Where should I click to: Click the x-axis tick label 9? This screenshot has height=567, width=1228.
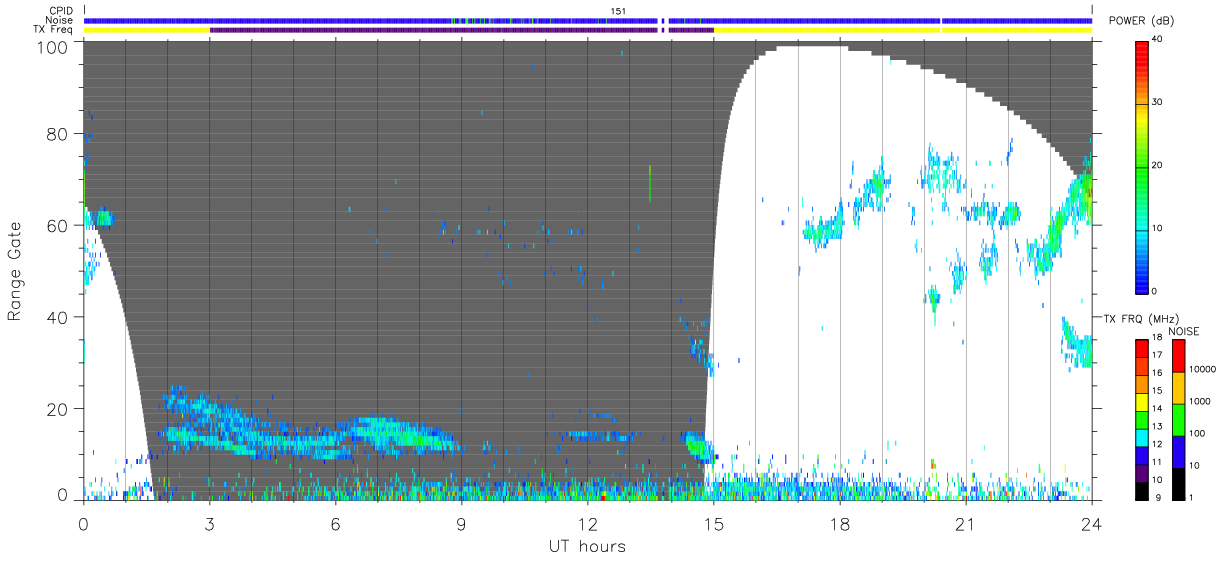coord(461,523)
